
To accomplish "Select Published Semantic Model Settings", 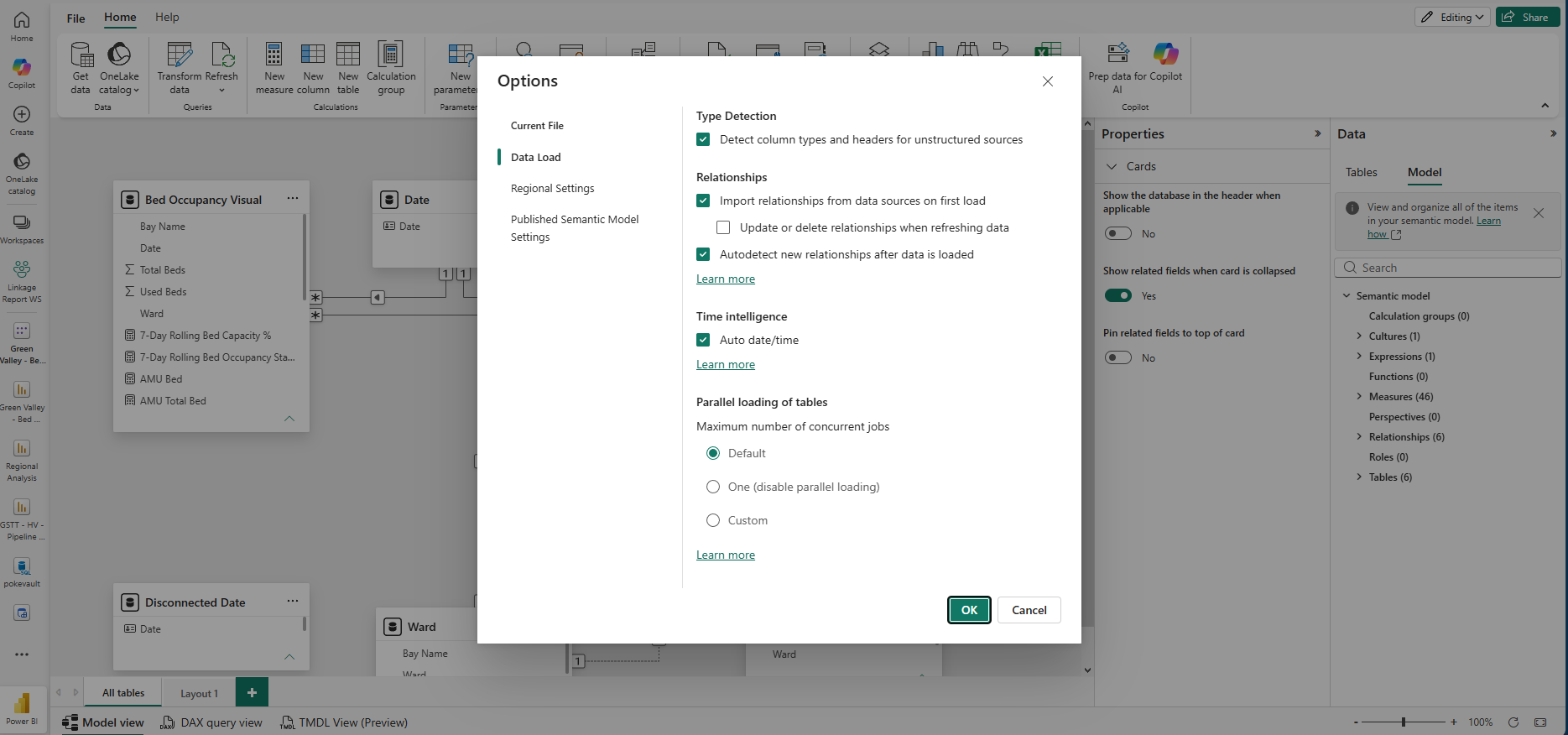I will coord(575,227).
